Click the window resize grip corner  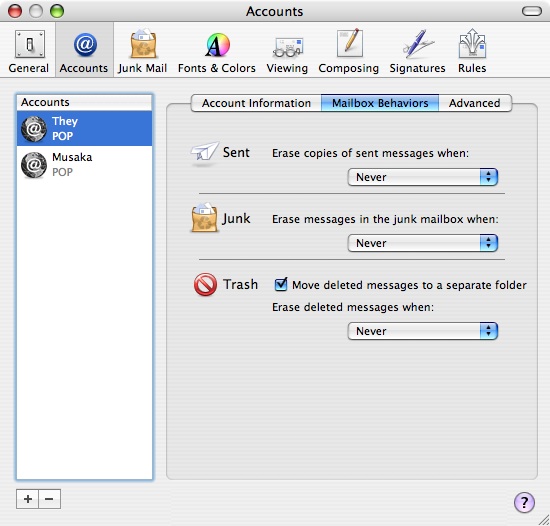click(x=544, y=520)
